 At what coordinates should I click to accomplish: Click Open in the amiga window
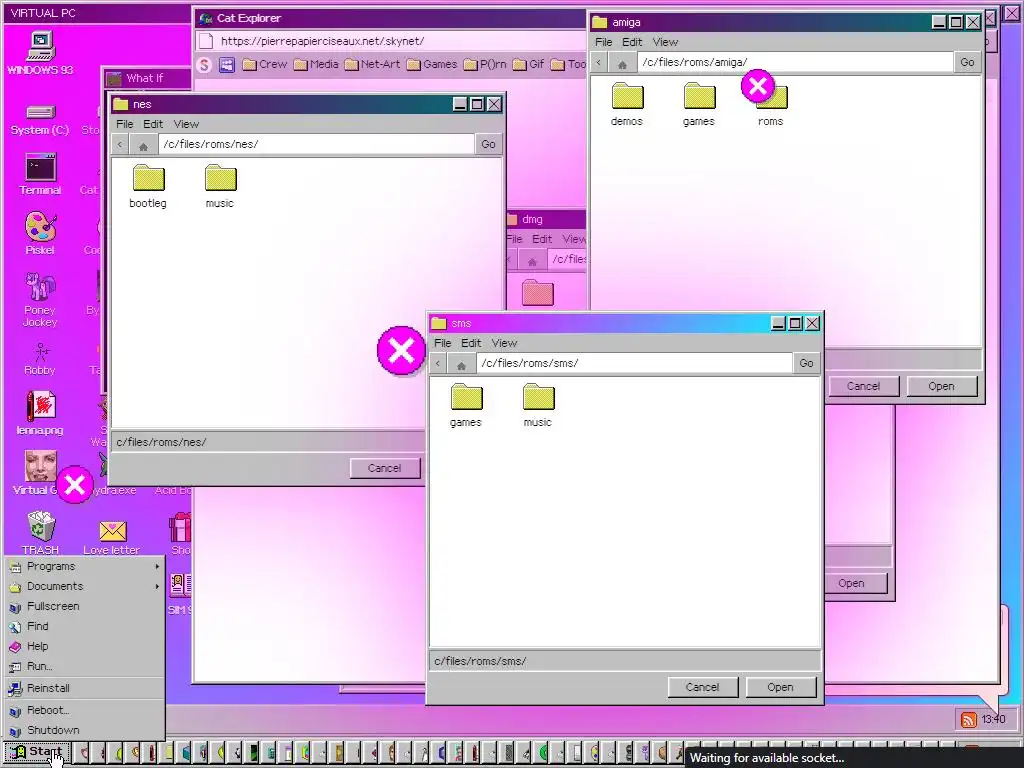(942, 387)
